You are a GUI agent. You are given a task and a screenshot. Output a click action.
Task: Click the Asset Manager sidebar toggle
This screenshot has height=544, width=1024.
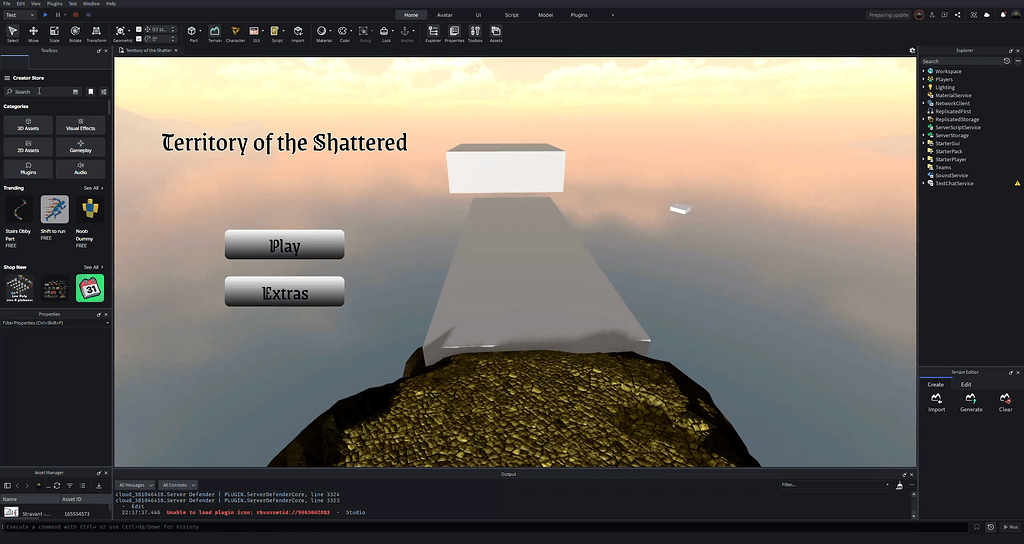click(7, 485)
